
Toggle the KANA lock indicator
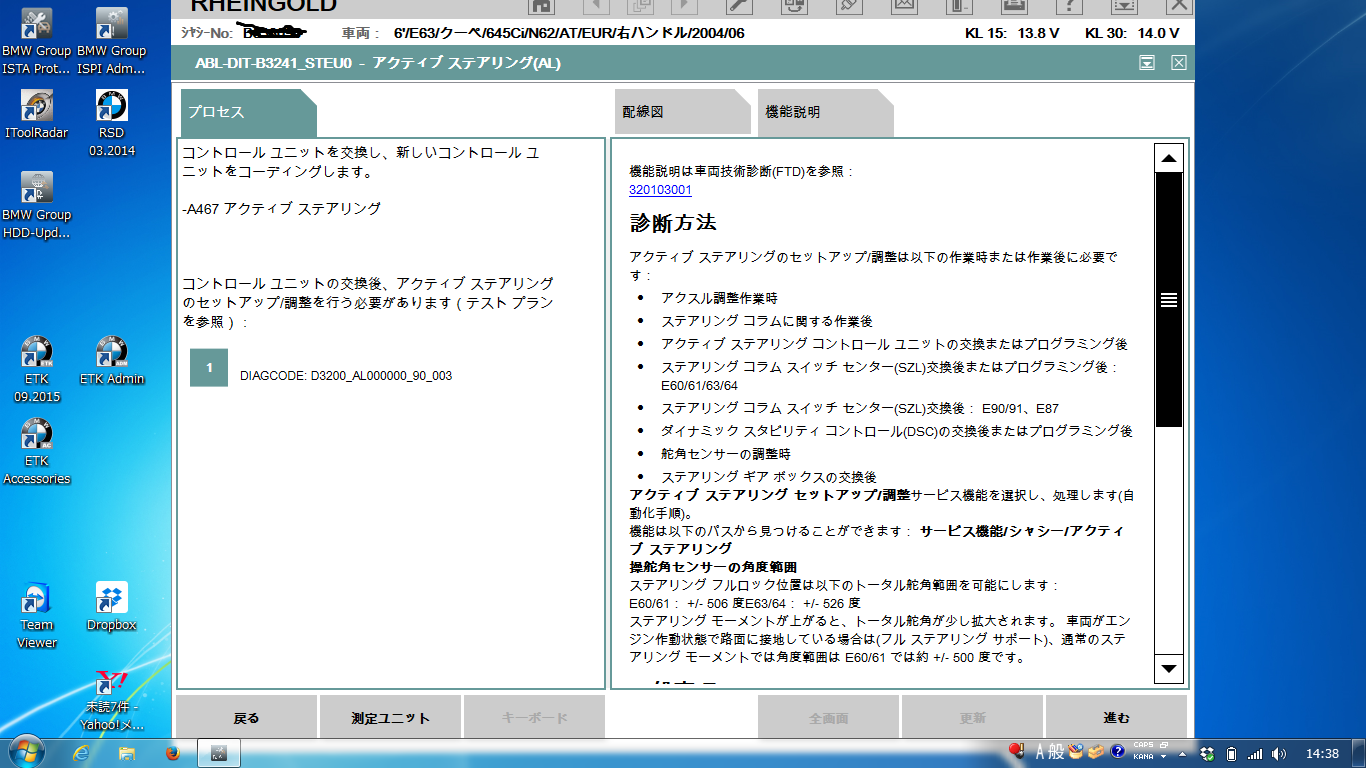tap(1144, 757)
